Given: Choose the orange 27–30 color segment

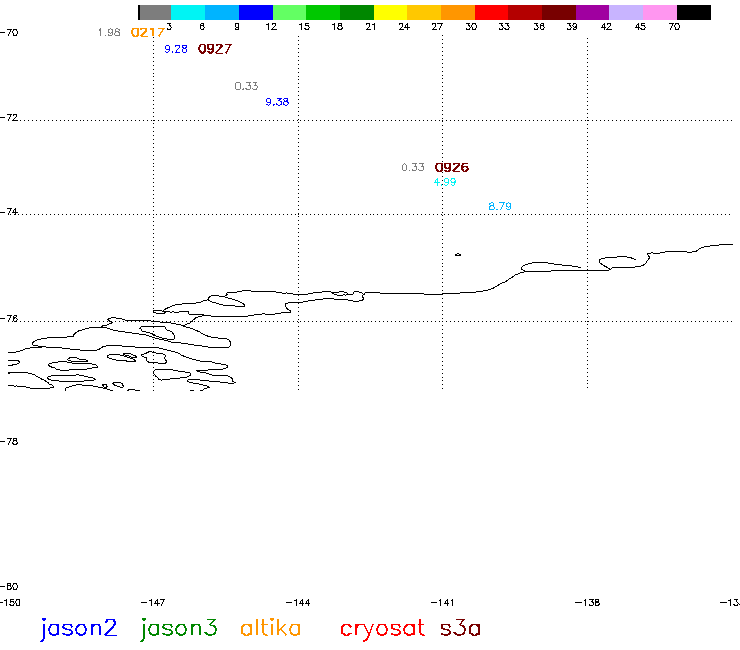Looking at the screenshot, I should pos(458,12).
